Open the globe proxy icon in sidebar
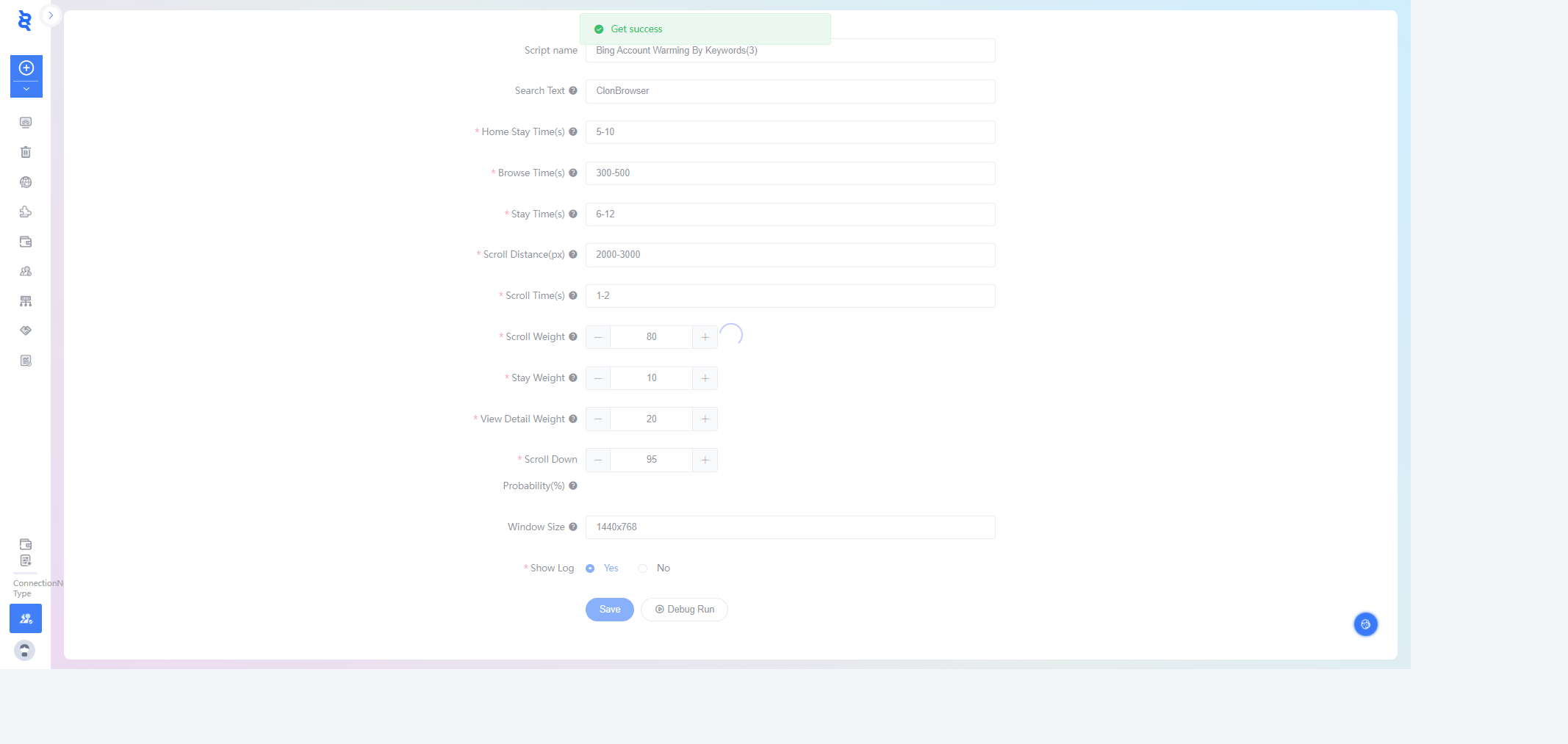1568x744 pixels. point(26,182)
